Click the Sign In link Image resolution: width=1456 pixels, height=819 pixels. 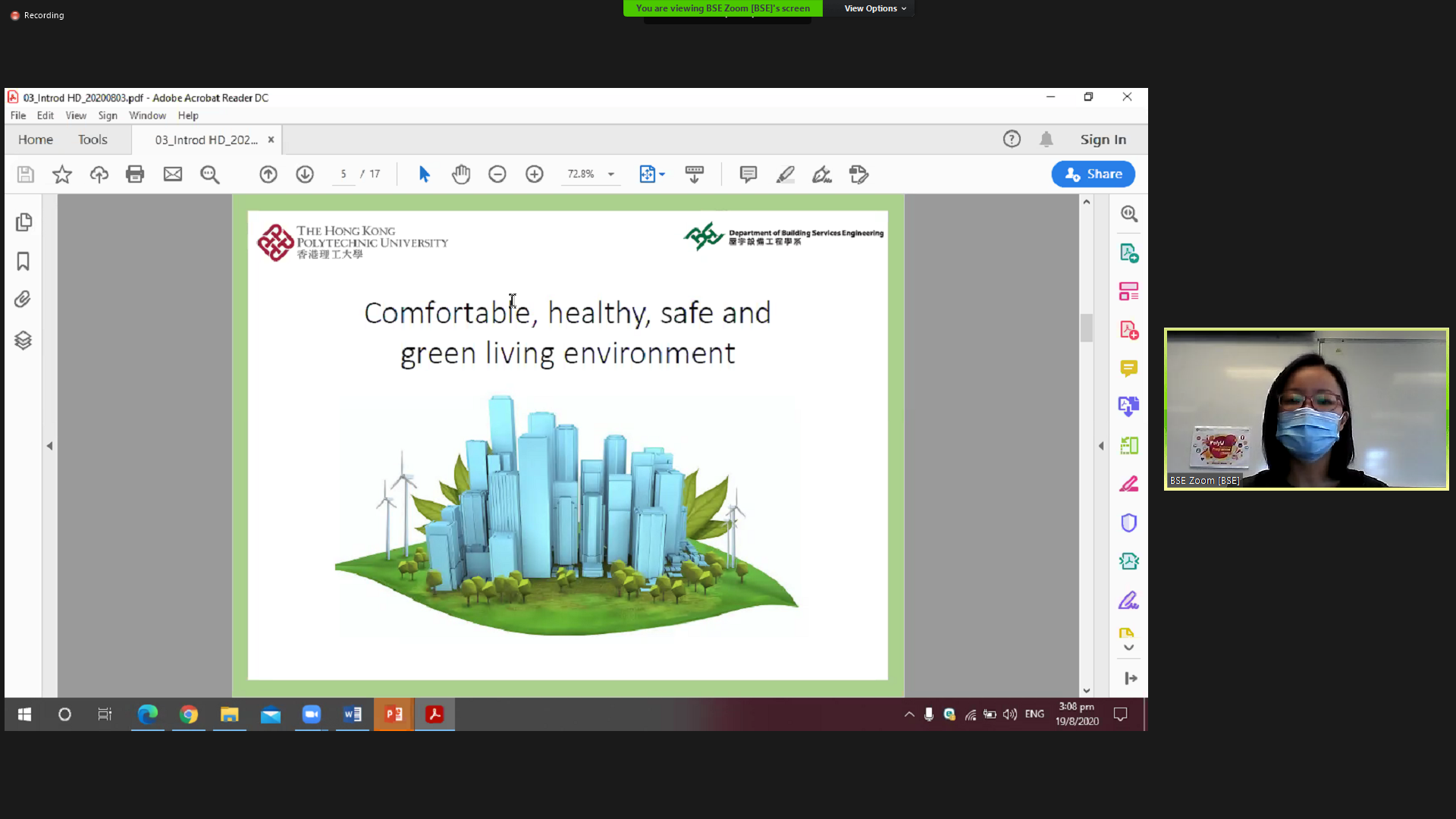click(x=1103, y=140)
